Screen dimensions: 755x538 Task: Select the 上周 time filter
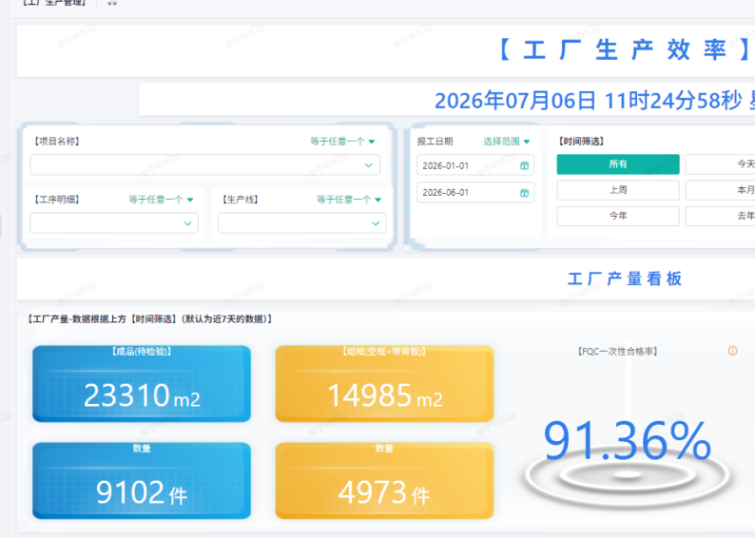point(618,190)
